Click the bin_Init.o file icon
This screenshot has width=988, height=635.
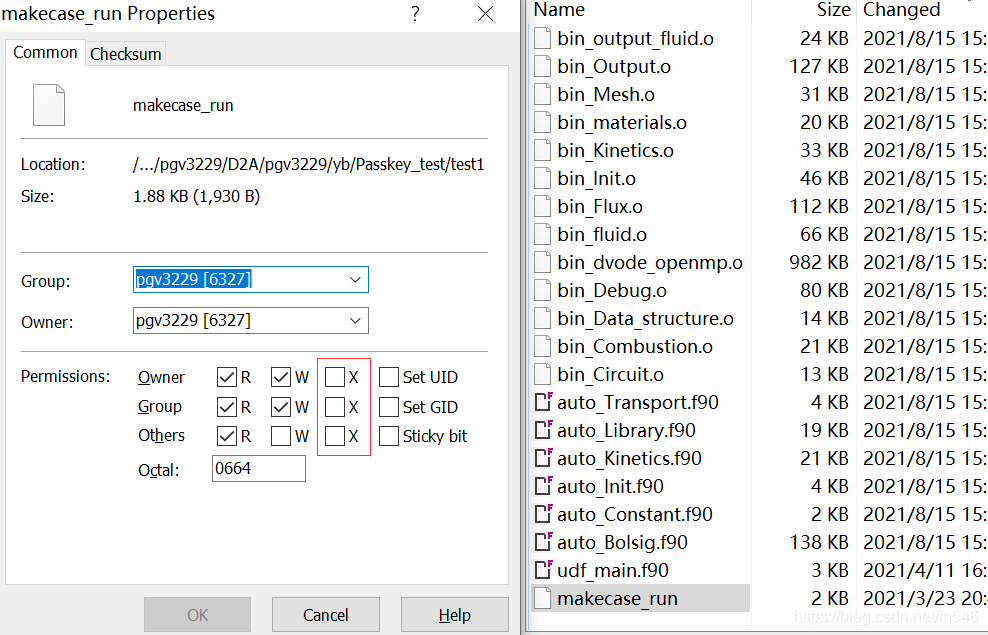coord(543,178)
